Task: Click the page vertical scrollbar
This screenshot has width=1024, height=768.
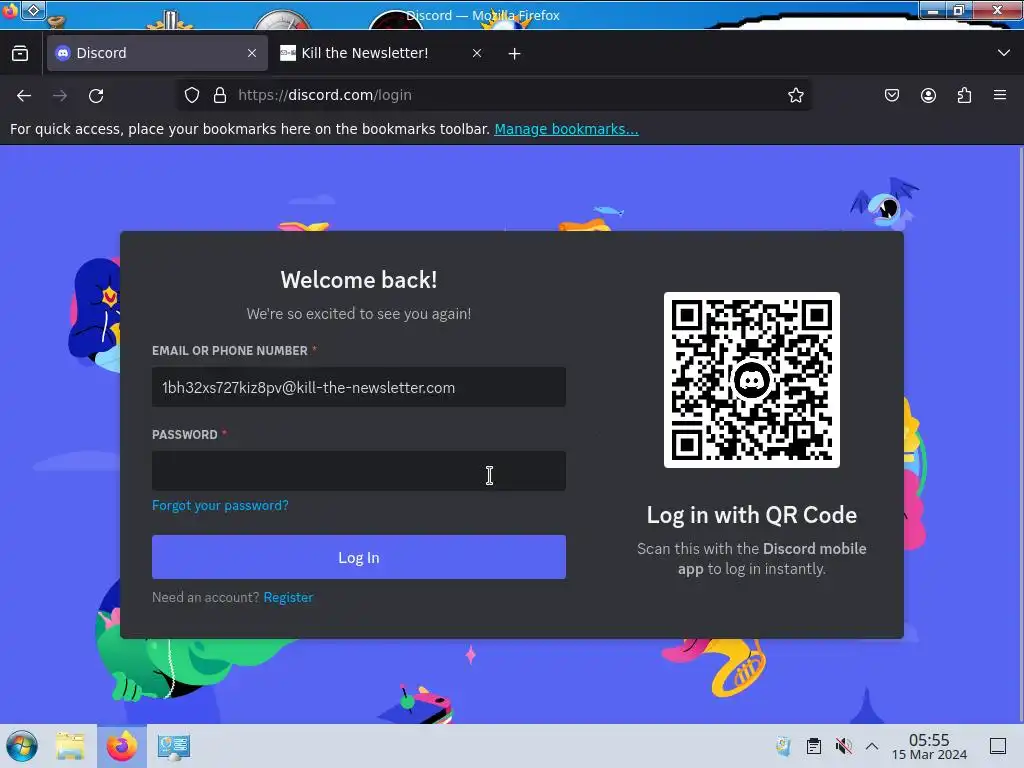Action: [1020, 434]
